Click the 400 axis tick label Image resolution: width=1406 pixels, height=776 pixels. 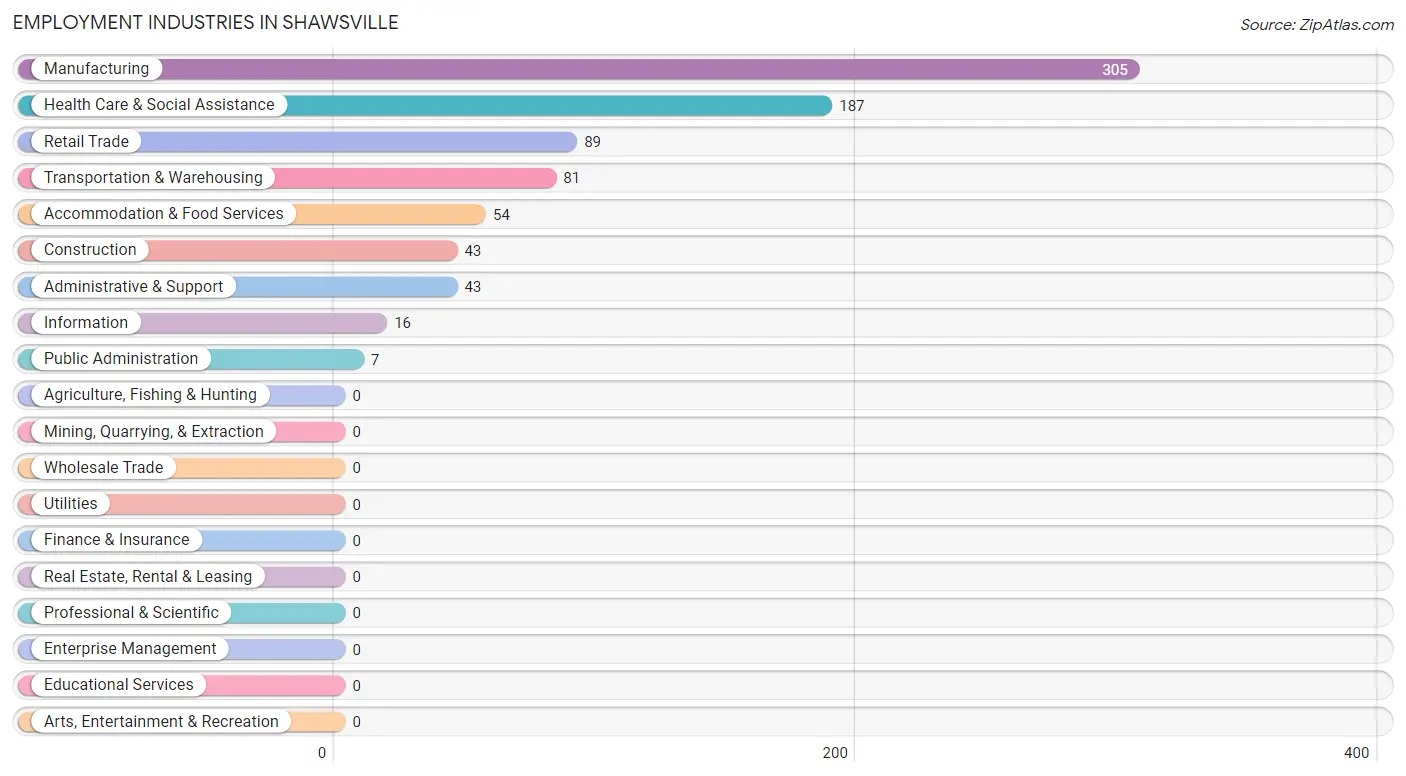1357,753
